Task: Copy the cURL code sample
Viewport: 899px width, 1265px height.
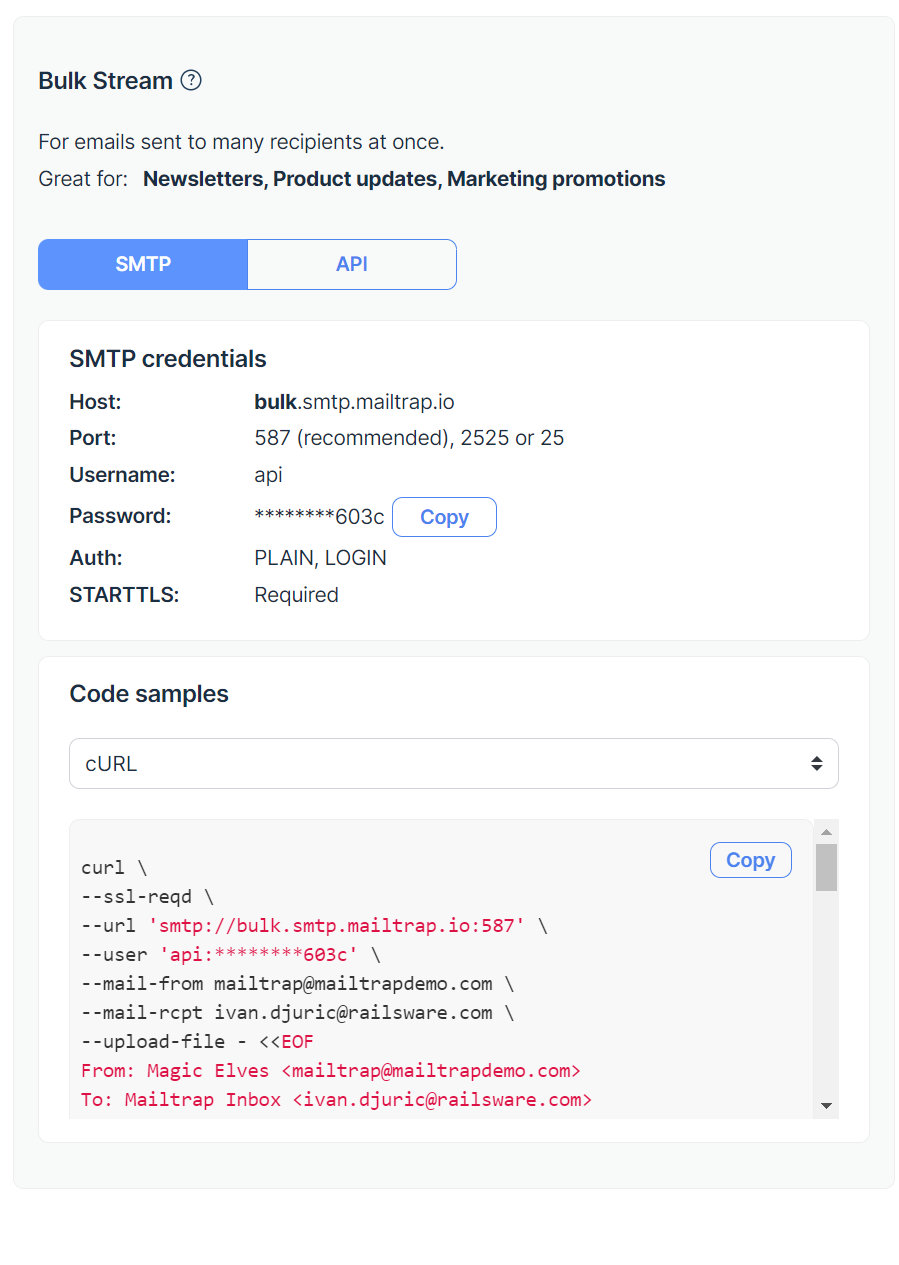Action: (750, 859)
